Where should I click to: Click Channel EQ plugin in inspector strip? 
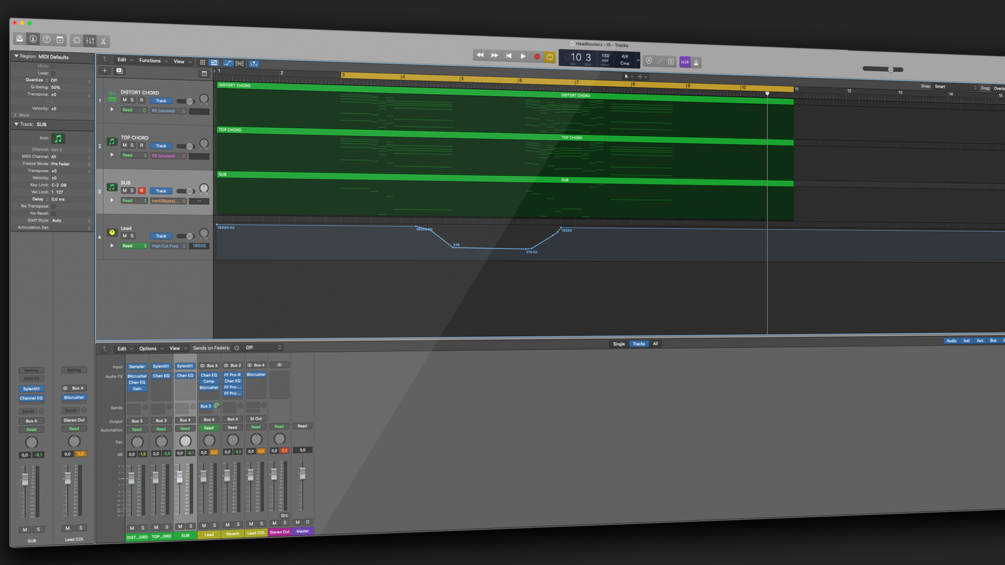tap(31, 398)
